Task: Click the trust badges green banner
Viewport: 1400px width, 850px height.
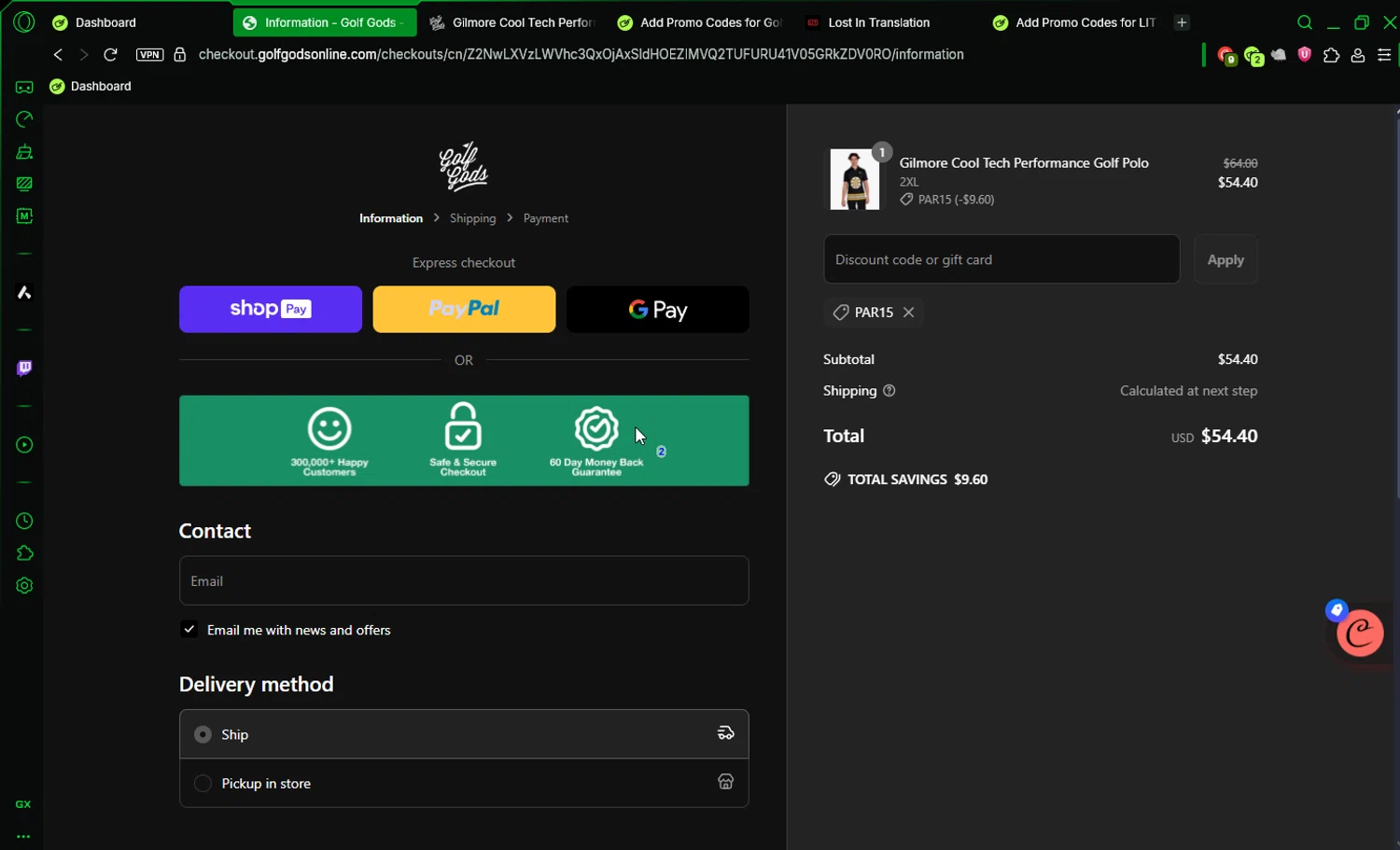Action: tap(464, 440)
